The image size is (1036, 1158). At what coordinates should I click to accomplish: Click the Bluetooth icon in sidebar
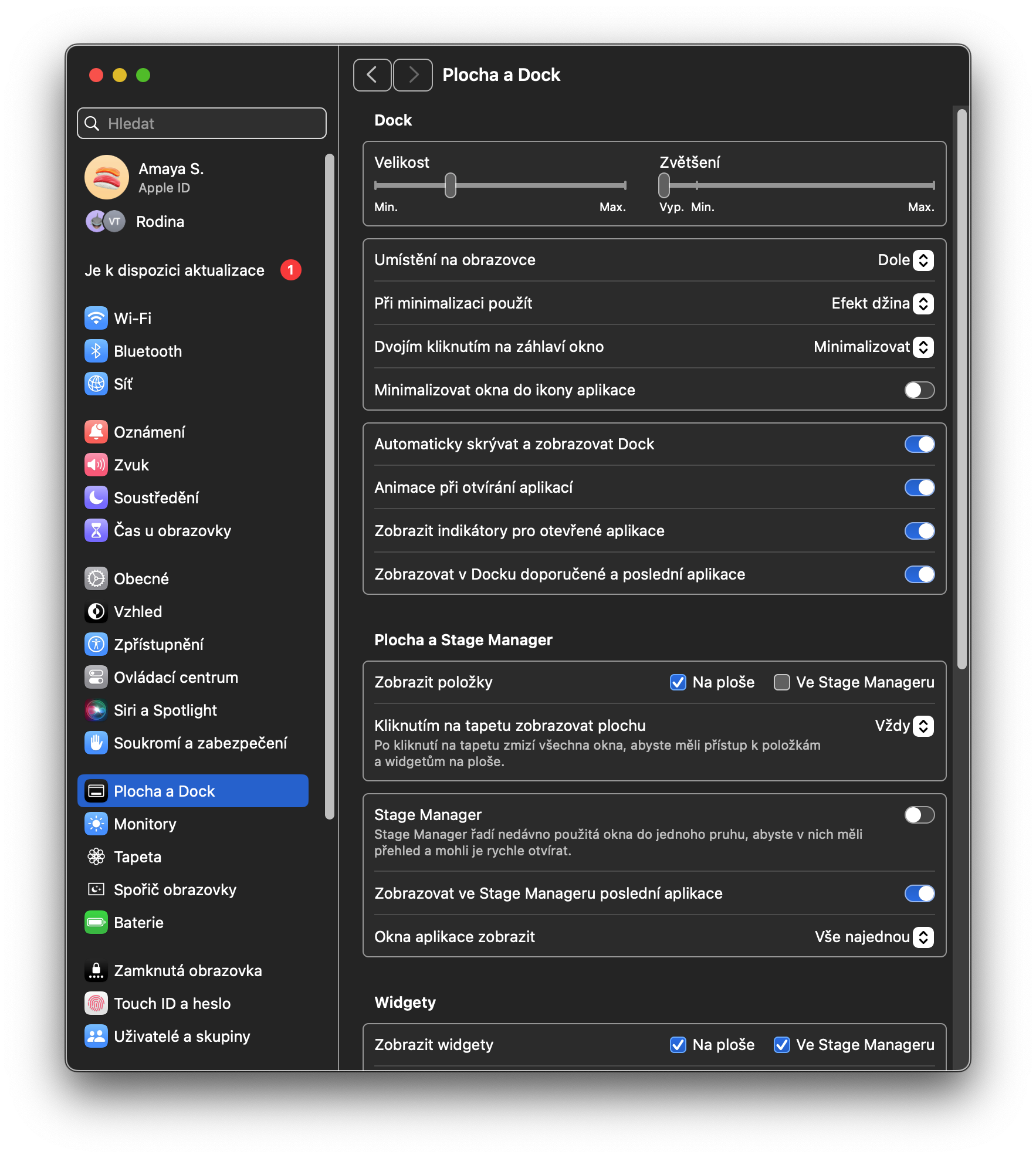(x=96, y=351)
